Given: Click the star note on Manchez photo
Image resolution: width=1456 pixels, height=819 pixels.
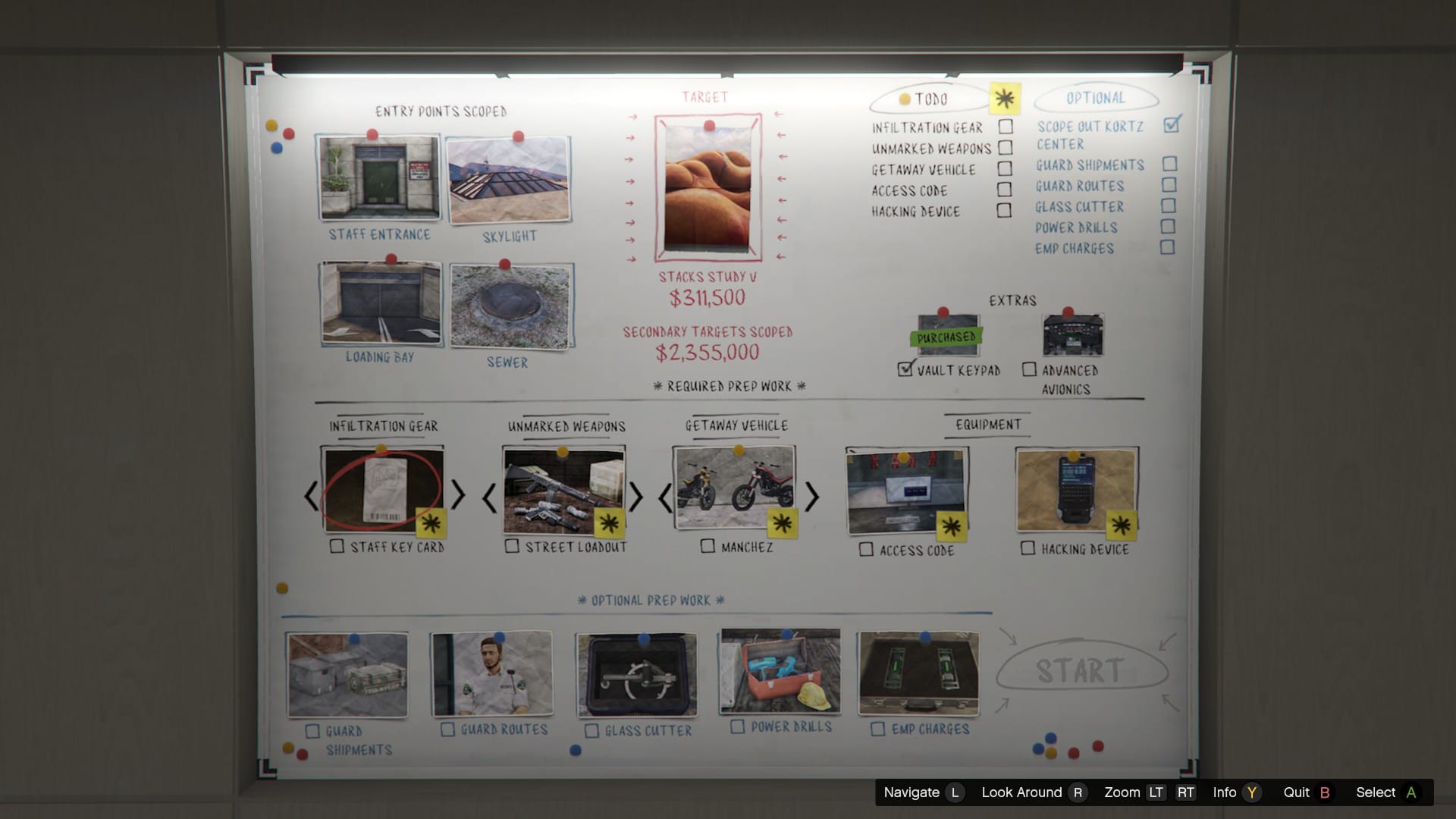Looking at the screenshot, I should click(782, 522).
